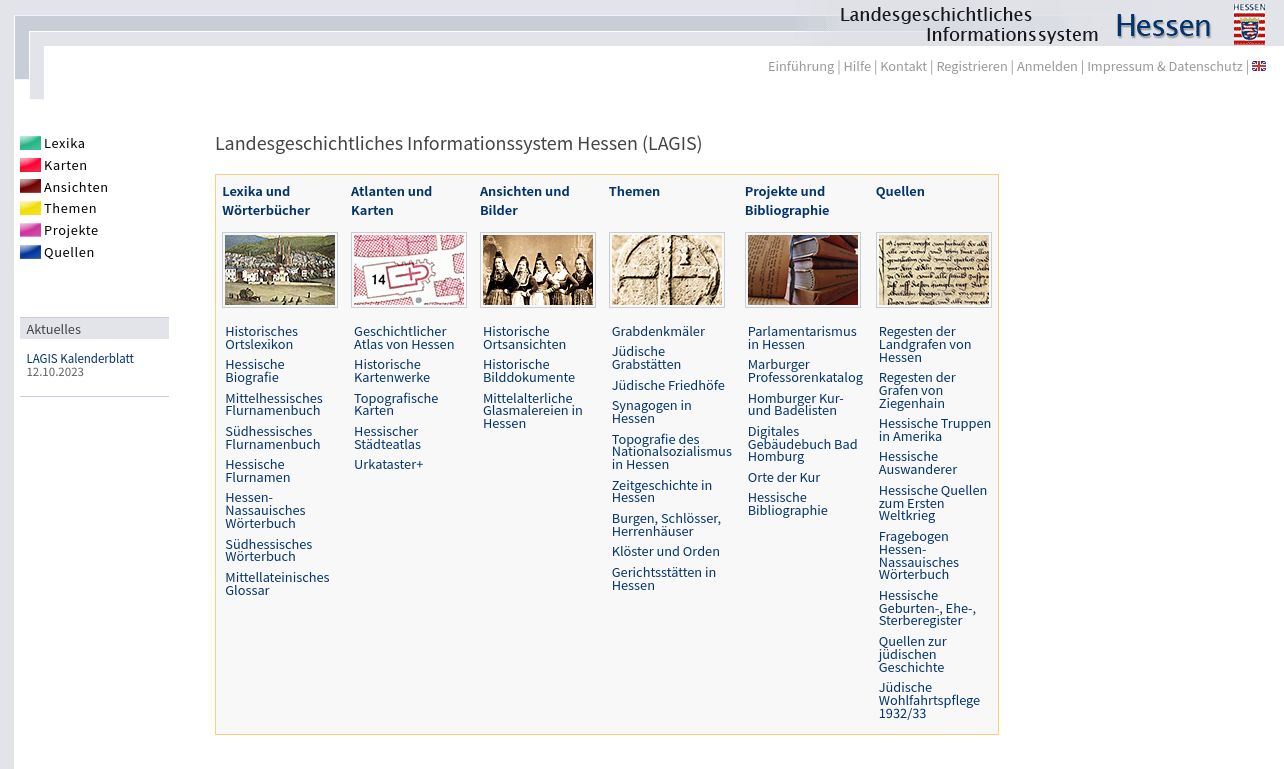Open Historische Bilddokumente
The width and height of the screenshot is (1284, 769).
[529, 371]
